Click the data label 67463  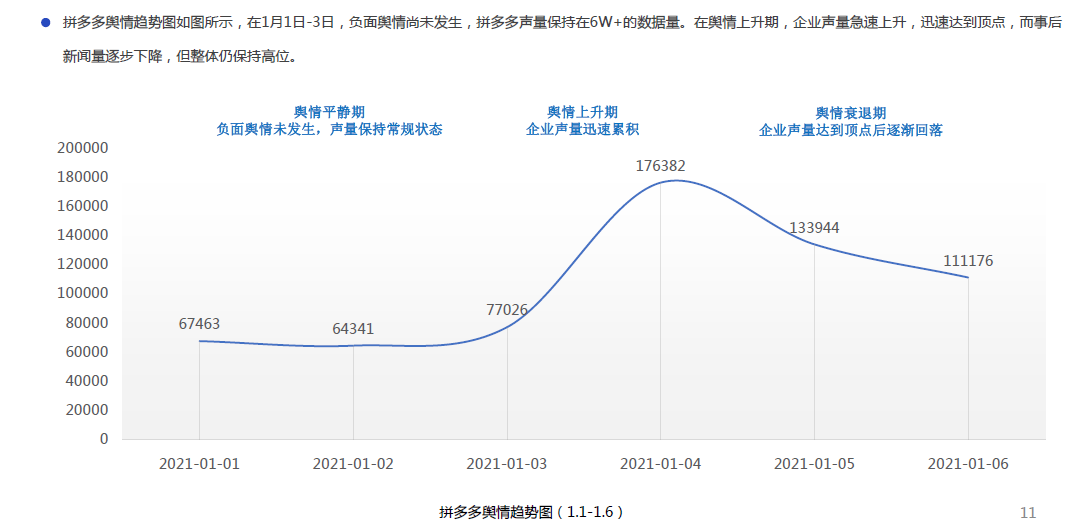pos(199,324)
